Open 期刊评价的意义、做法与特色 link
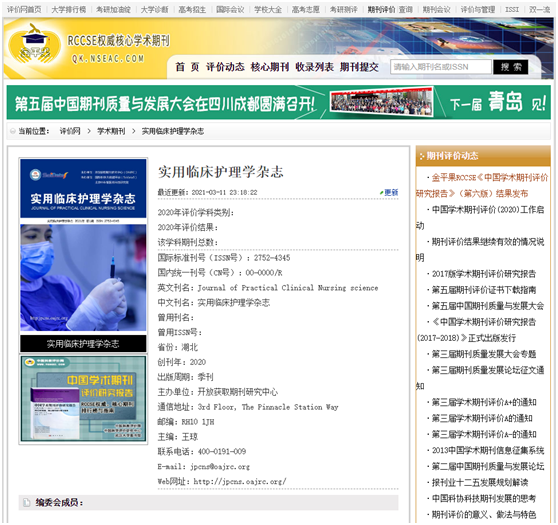 [x=484, y=515]
